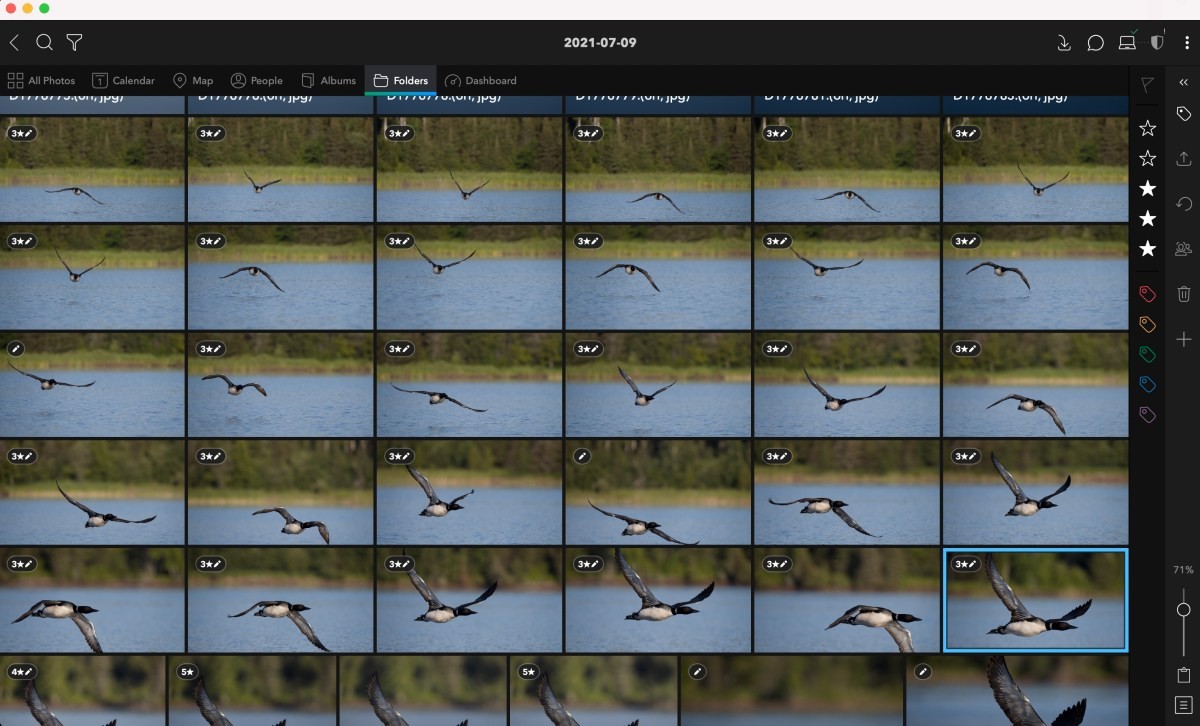Click the 2021-07-09 folder title
This screenshot has height=726, width=1200.
coord(600,43)
